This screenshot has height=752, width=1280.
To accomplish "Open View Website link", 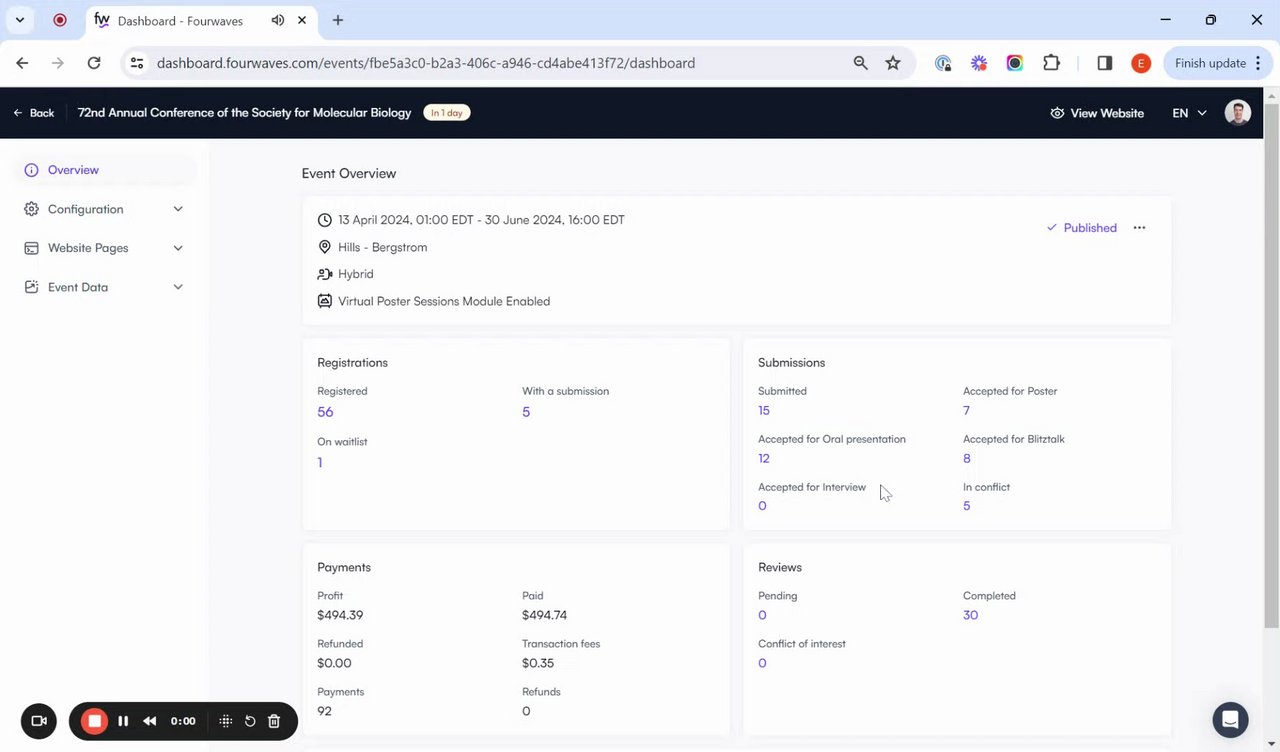I will click(x=1097, y=113).
